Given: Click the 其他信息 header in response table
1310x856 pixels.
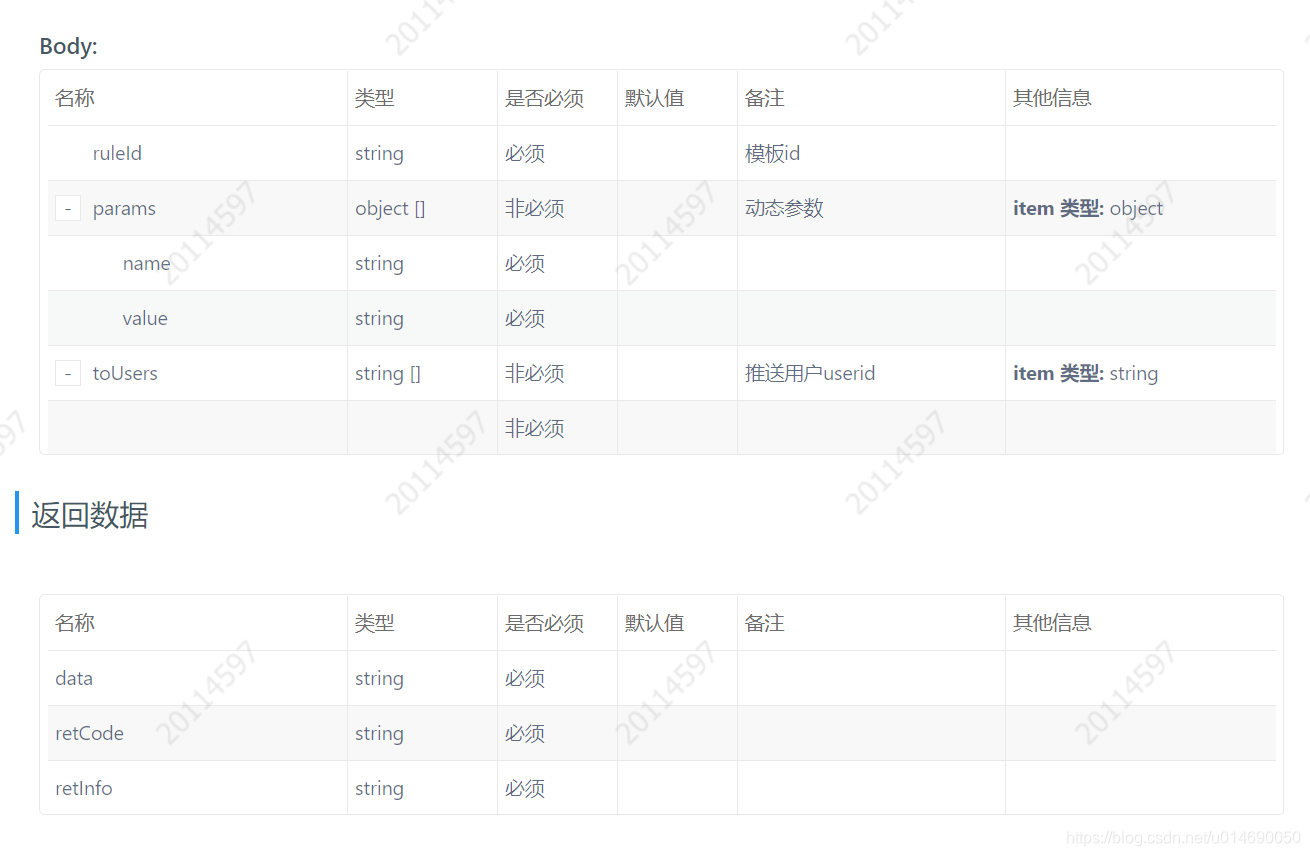Looking at the screenshot, I should point(1052,623).
